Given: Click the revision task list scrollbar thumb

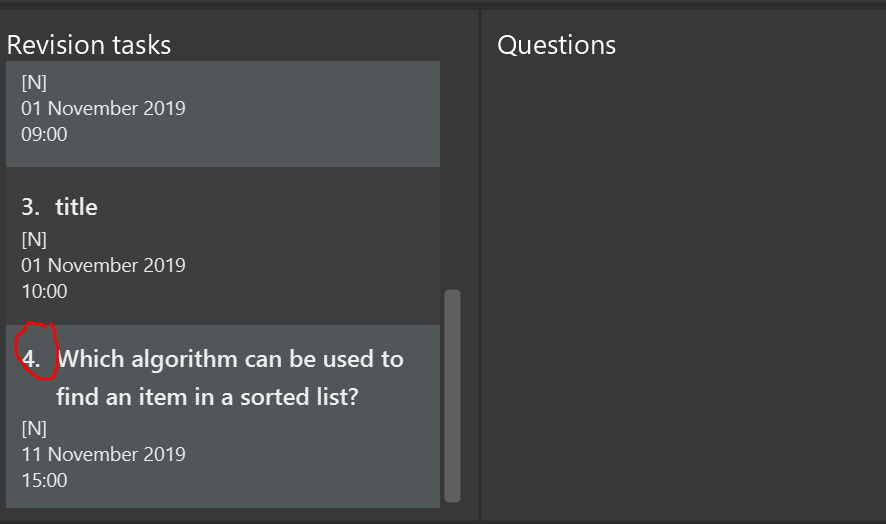Looking at the screenshot, I should coord(452,396).
